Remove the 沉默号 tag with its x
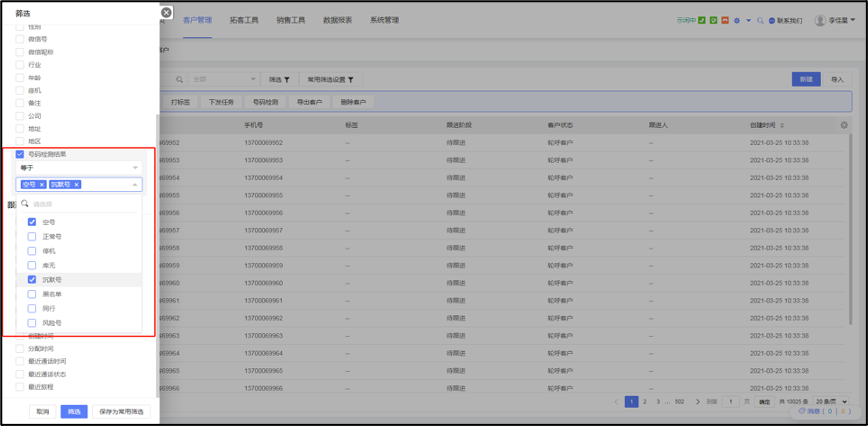The height and width of the screenshot is (427, 868). [x=76, y=184]
